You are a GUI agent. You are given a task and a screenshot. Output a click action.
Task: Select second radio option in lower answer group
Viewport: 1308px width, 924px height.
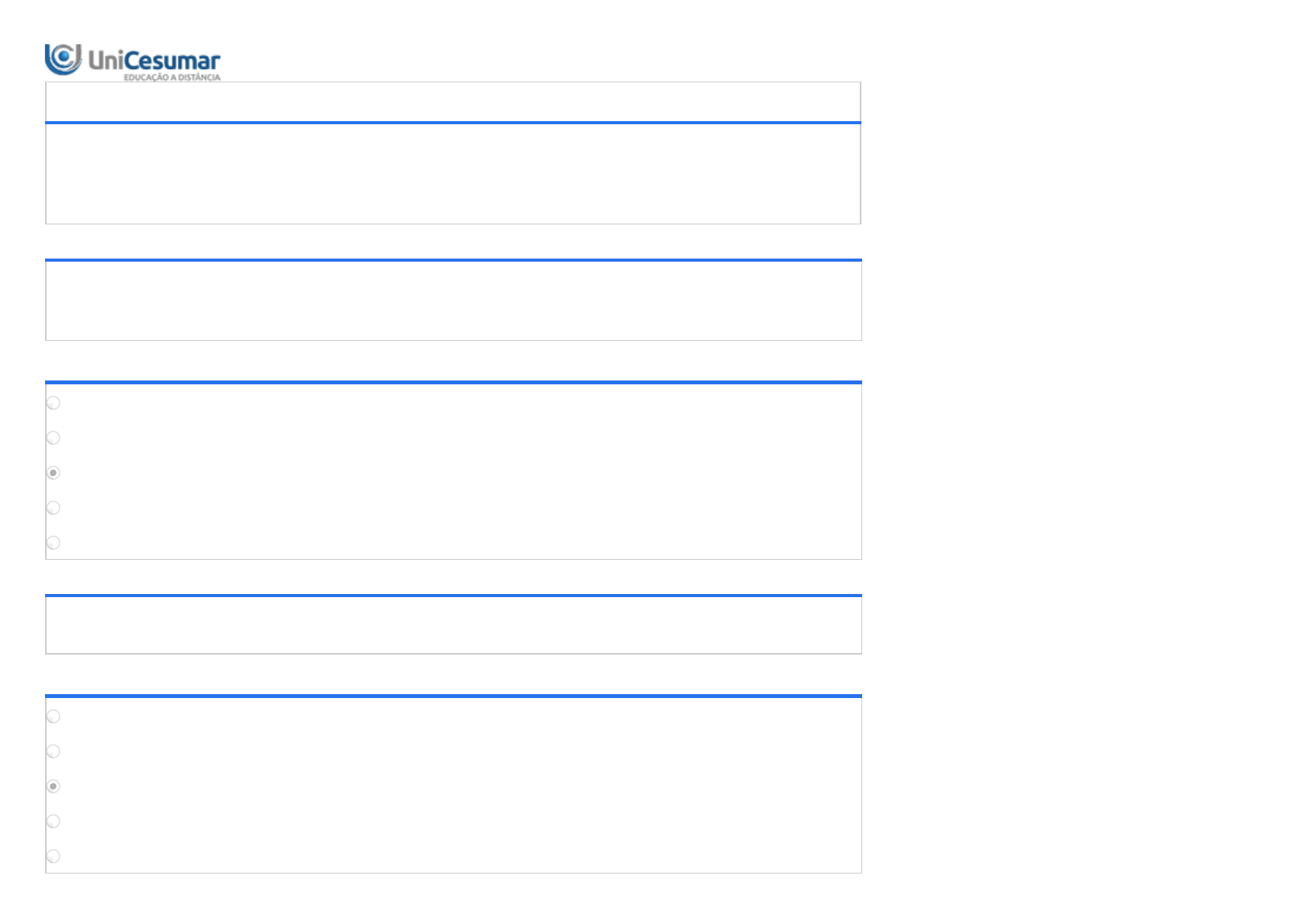point(54,752)
